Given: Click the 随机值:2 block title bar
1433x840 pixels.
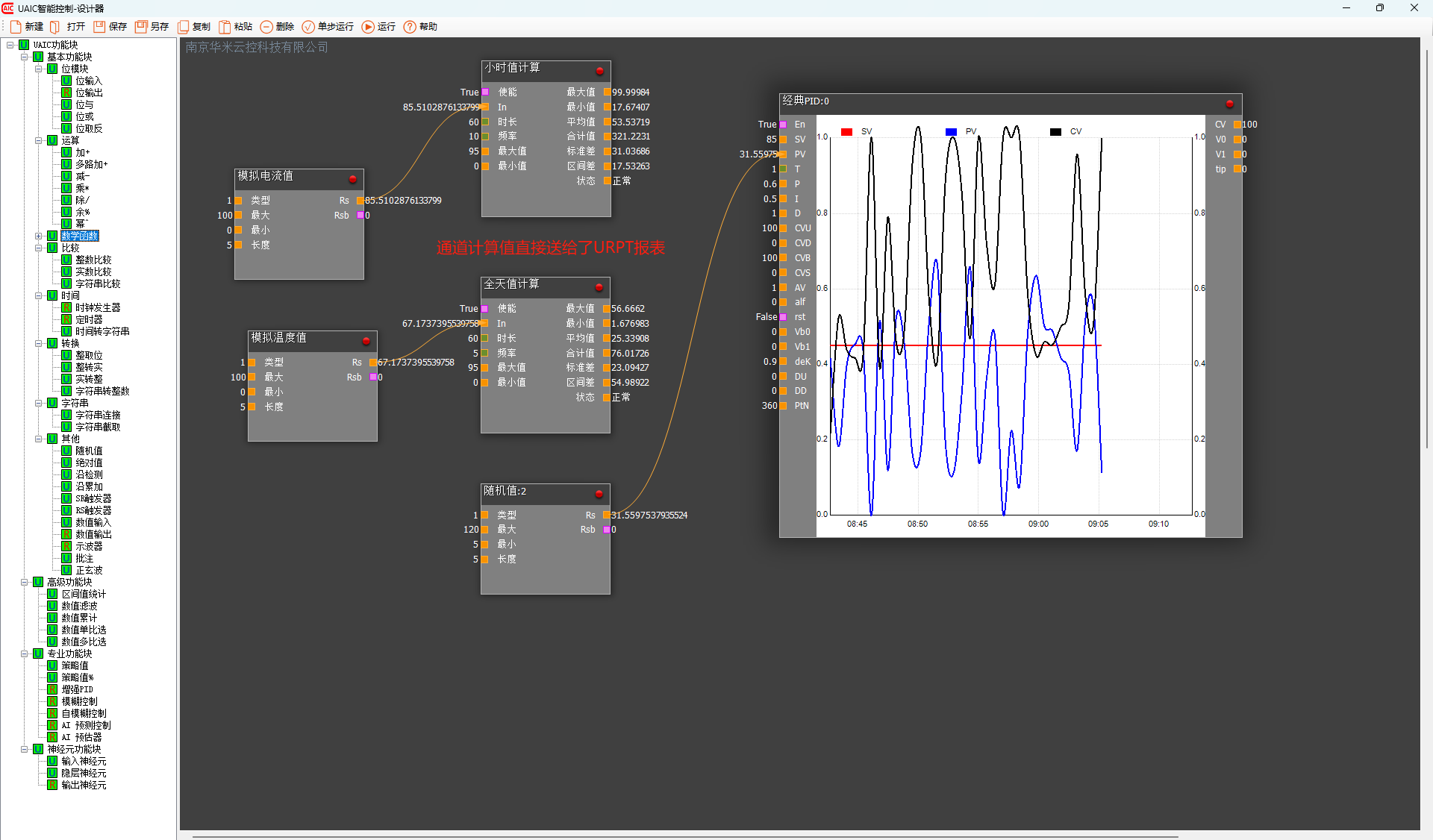Looking at the screenshot, I should click(537, 492).
